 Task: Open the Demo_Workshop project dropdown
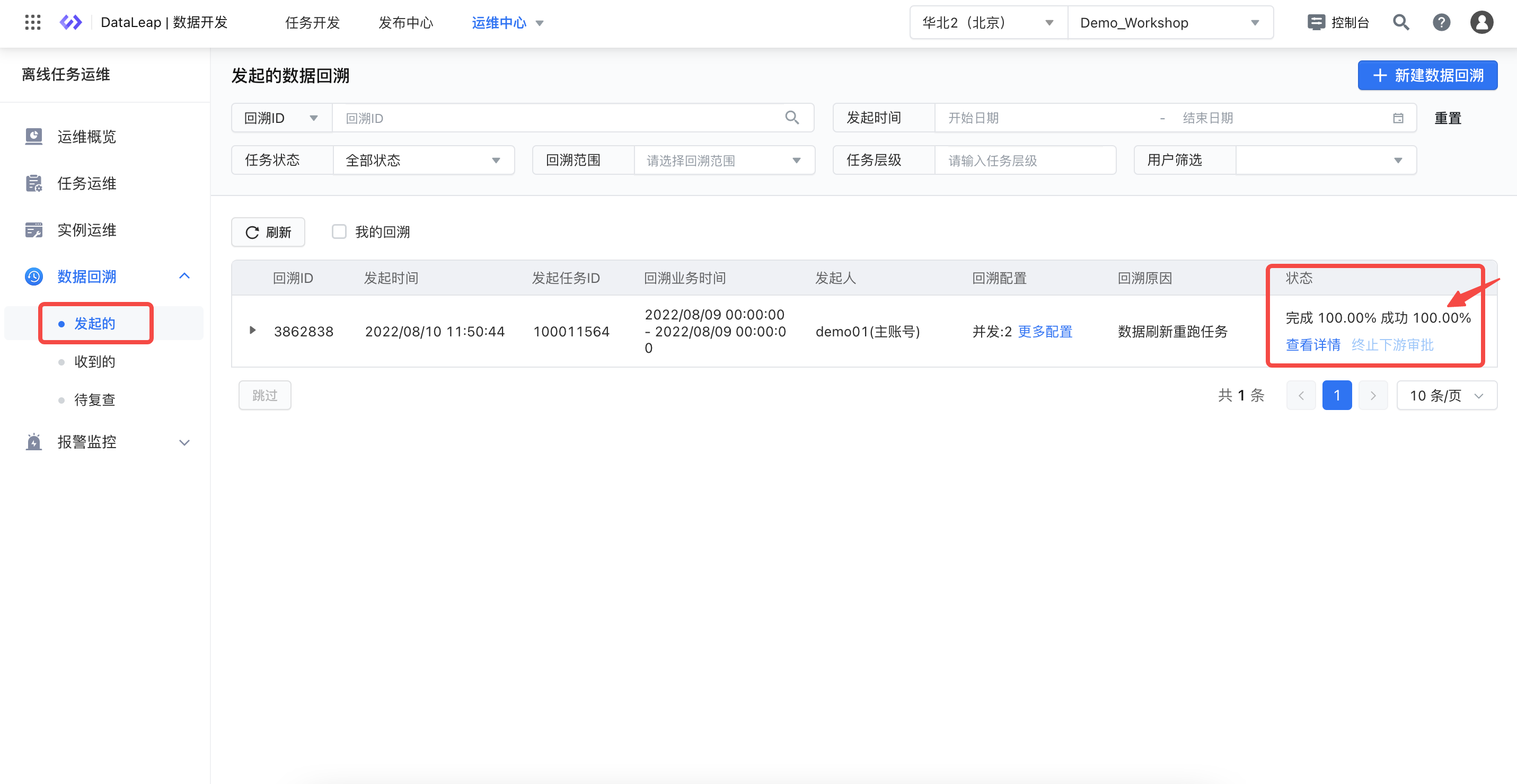click(1170, 22)
